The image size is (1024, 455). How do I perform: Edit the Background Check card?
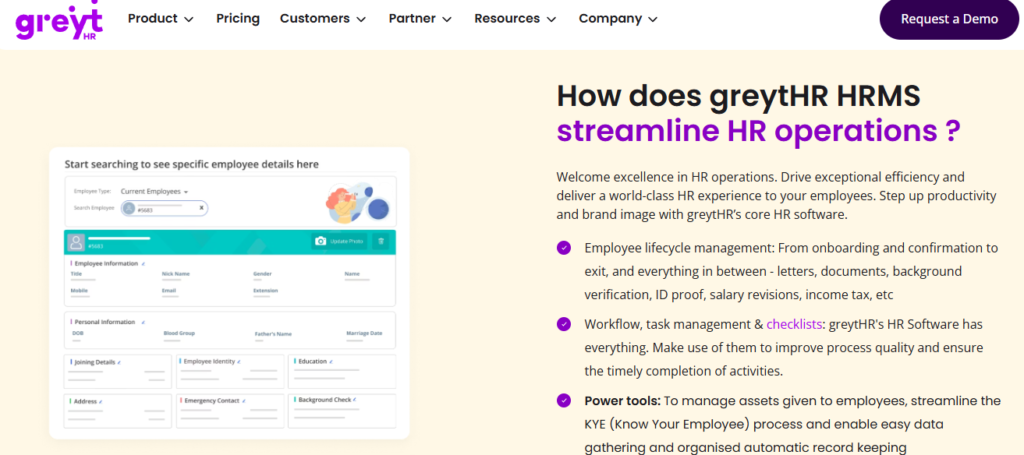356,400
